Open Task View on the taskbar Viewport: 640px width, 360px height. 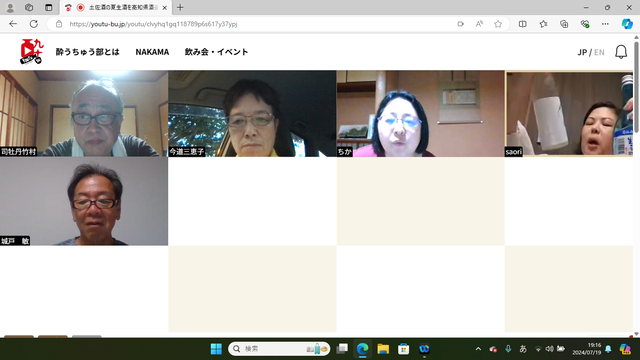(x=342, y=349)
